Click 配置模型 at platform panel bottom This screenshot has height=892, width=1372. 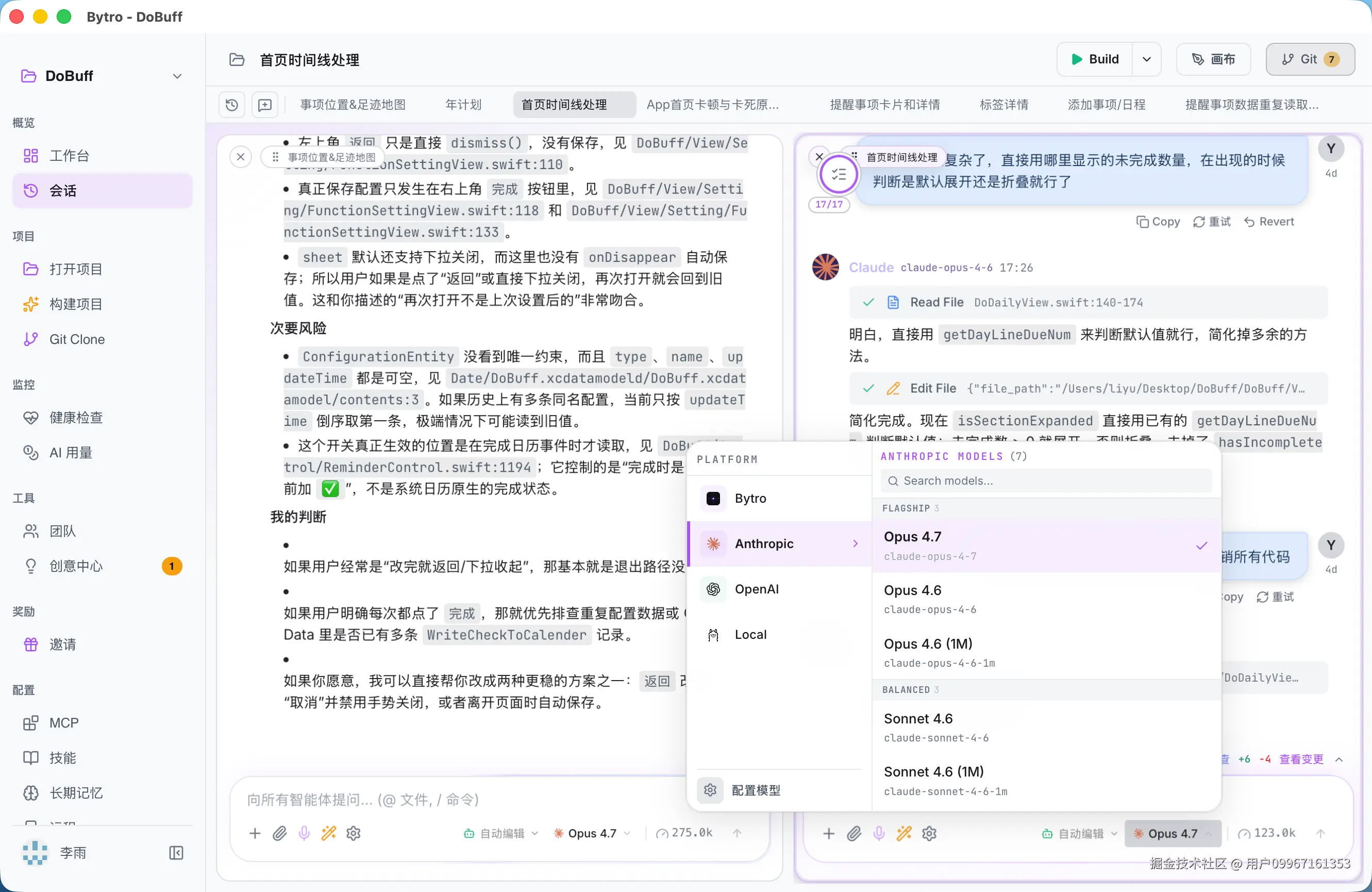[755, 790]
